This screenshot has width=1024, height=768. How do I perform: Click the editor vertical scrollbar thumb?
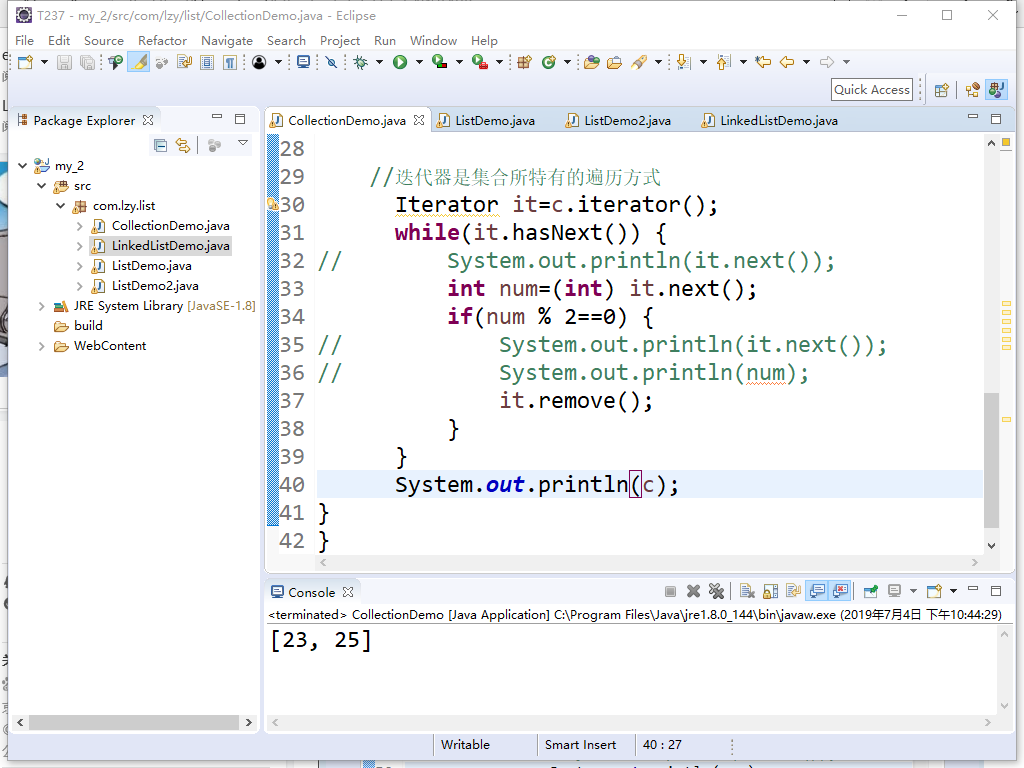991,460
